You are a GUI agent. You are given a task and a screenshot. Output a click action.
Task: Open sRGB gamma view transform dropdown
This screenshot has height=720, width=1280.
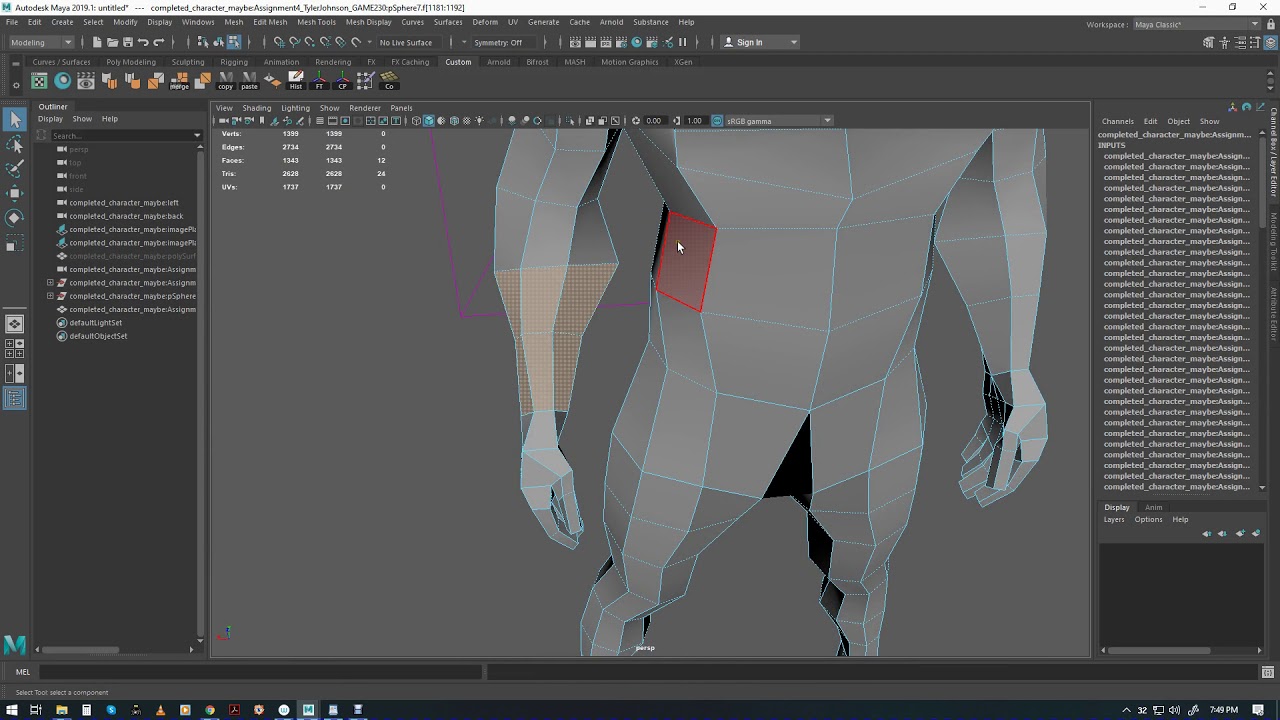click(x=779, y=121)
